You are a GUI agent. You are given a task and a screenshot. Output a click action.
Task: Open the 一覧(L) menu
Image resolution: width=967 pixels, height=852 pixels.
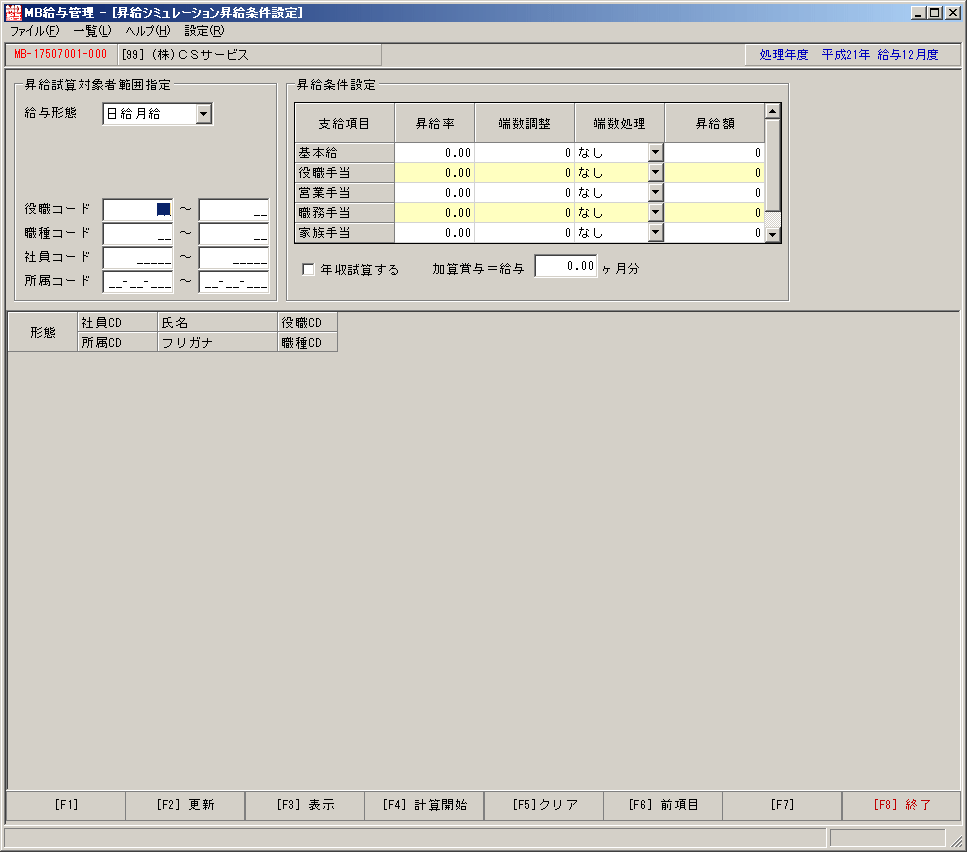[x=93, y=31]
